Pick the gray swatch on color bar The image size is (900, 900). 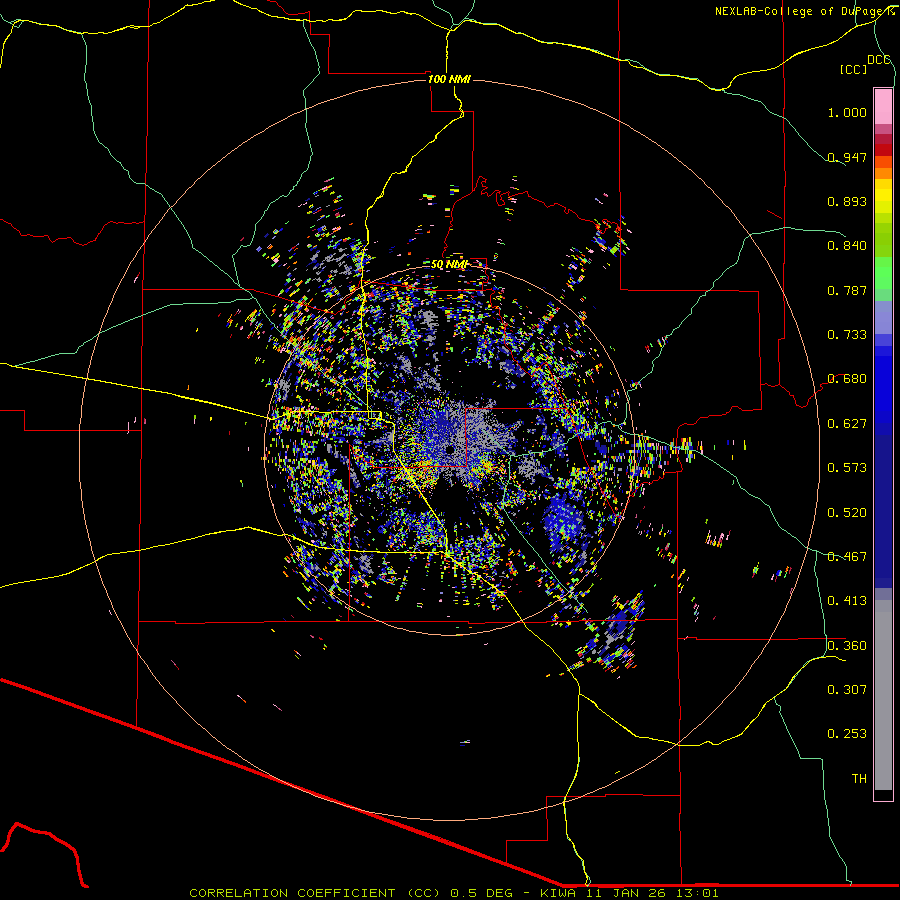pos(883,695)
